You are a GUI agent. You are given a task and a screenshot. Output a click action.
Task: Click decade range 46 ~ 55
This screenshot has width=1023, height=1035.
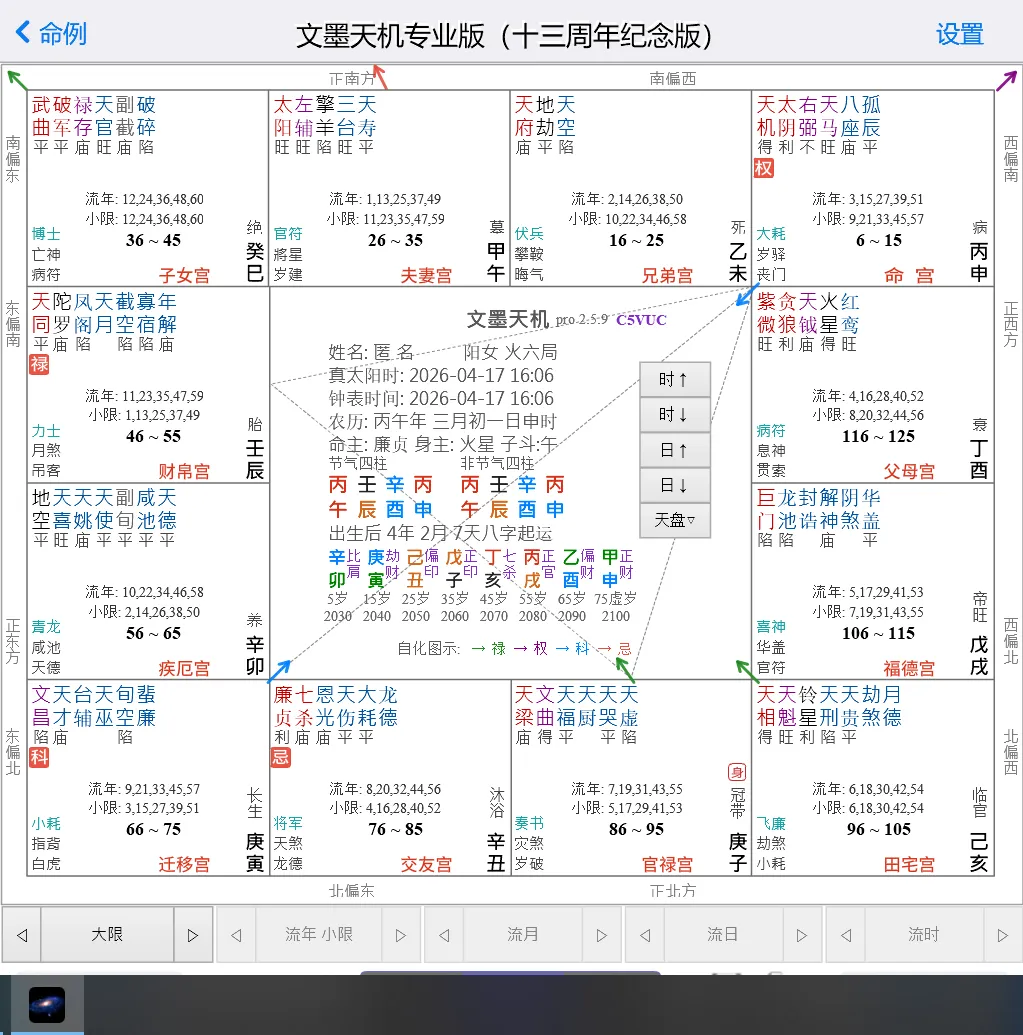point(153,436)
